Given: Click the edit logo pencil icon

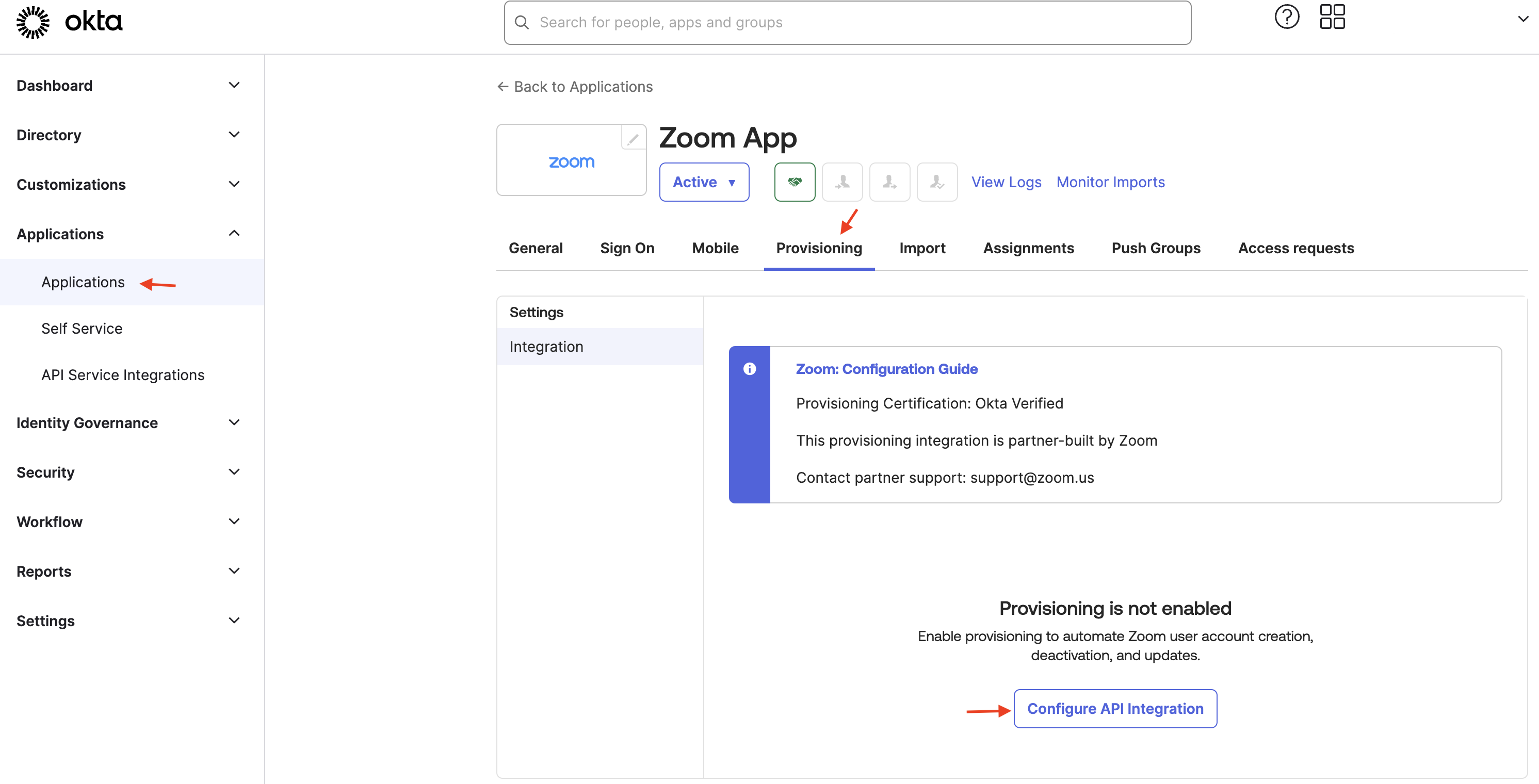Looking at the screenshot, I should click(x=633, y=139).
